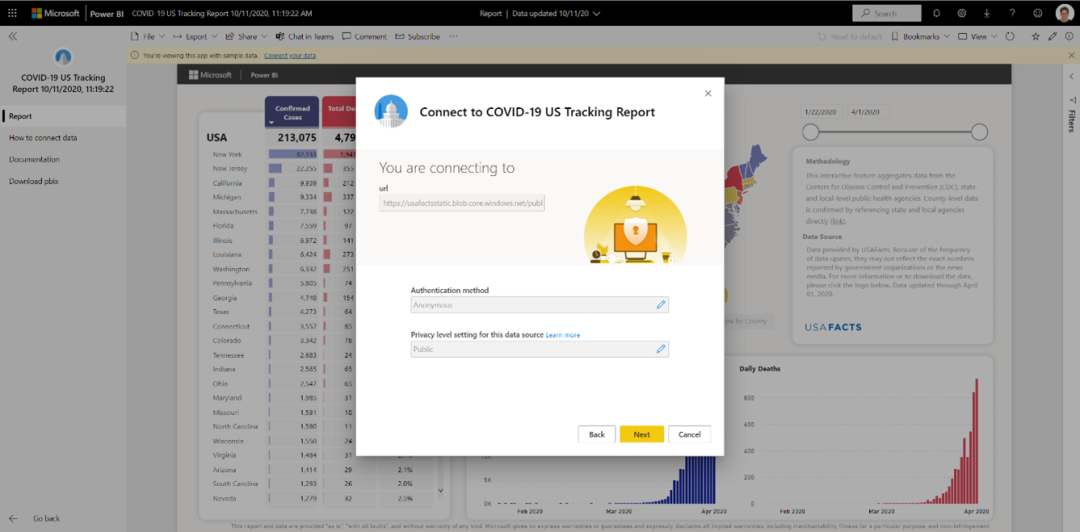Open the Learn more link
The height and width of the screenshot is (532, 1080).
563,335
